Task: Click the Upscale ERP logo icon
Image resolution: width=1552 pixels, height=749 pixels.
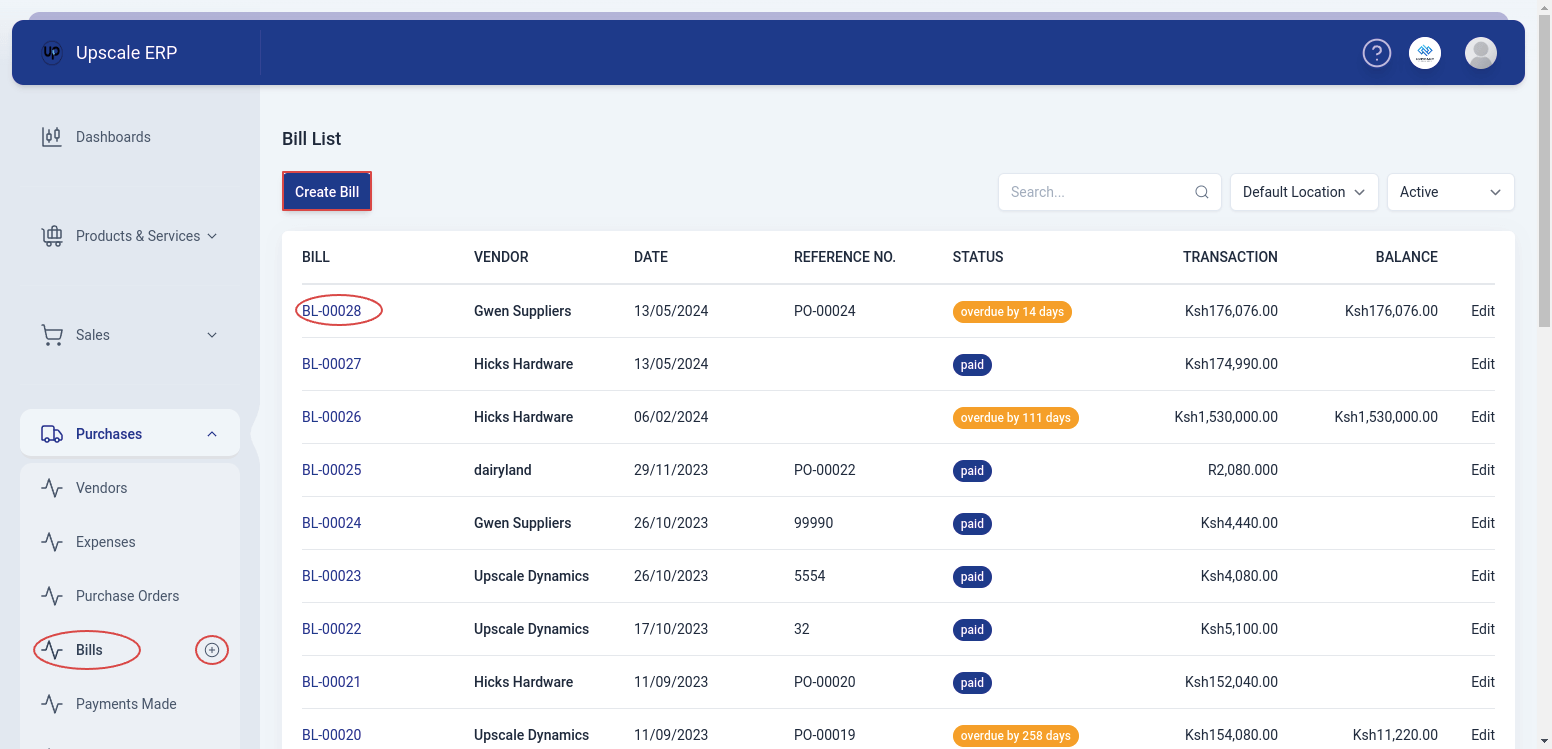Action: pyautogui.click(x=52, y=53)
